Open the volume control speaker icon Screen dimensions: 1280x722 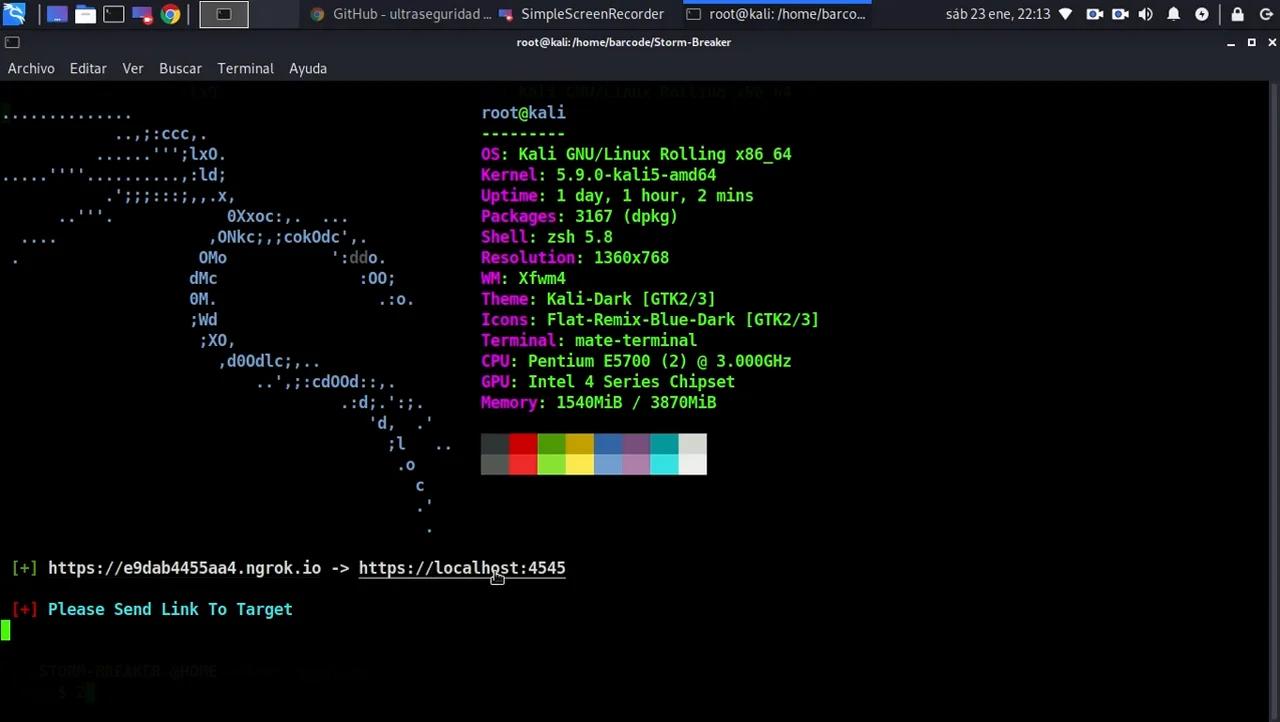click(1146, 14)
